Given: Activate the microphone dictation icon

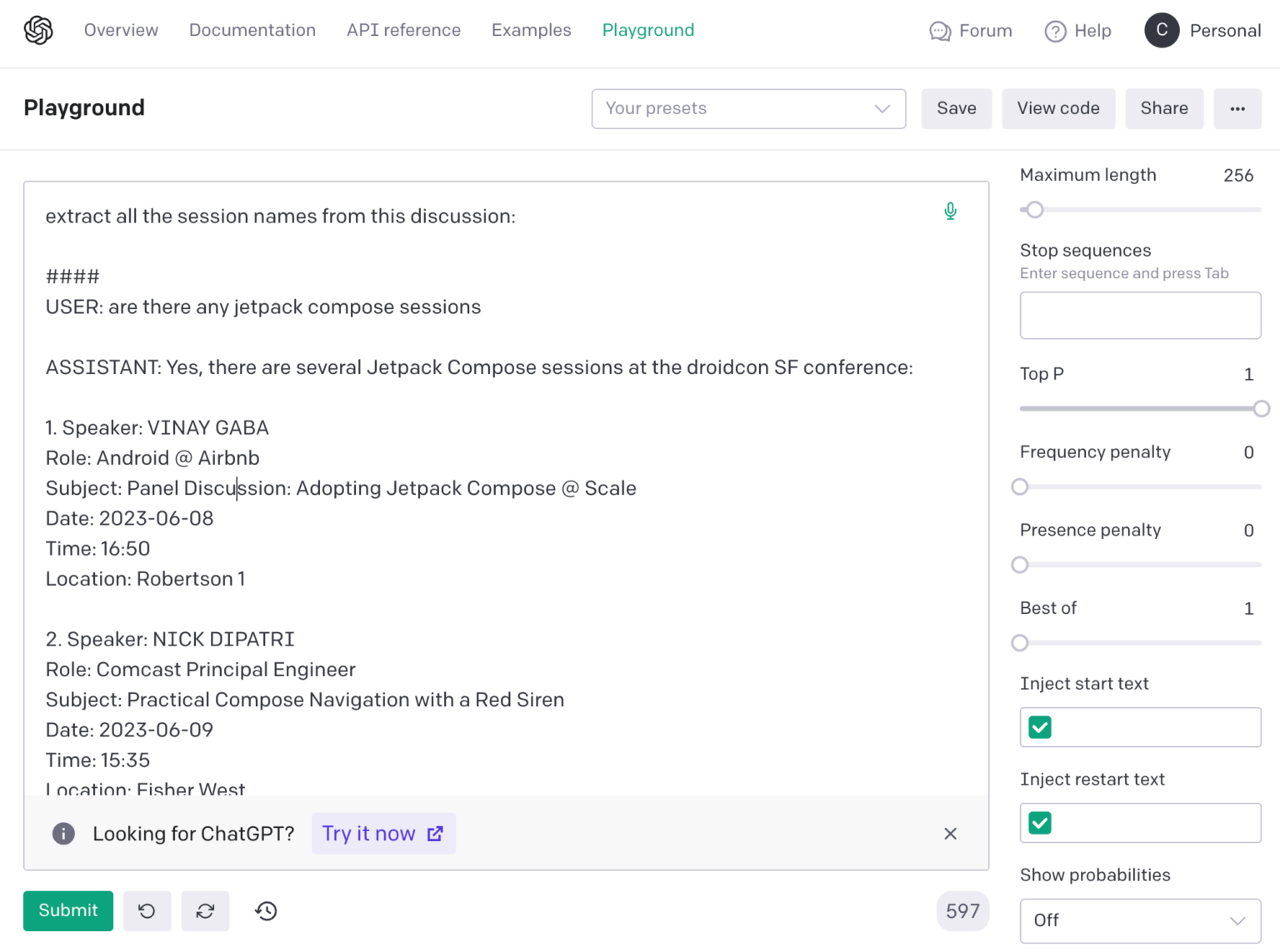Looking at the screenshot, I should tap(950, 211).
